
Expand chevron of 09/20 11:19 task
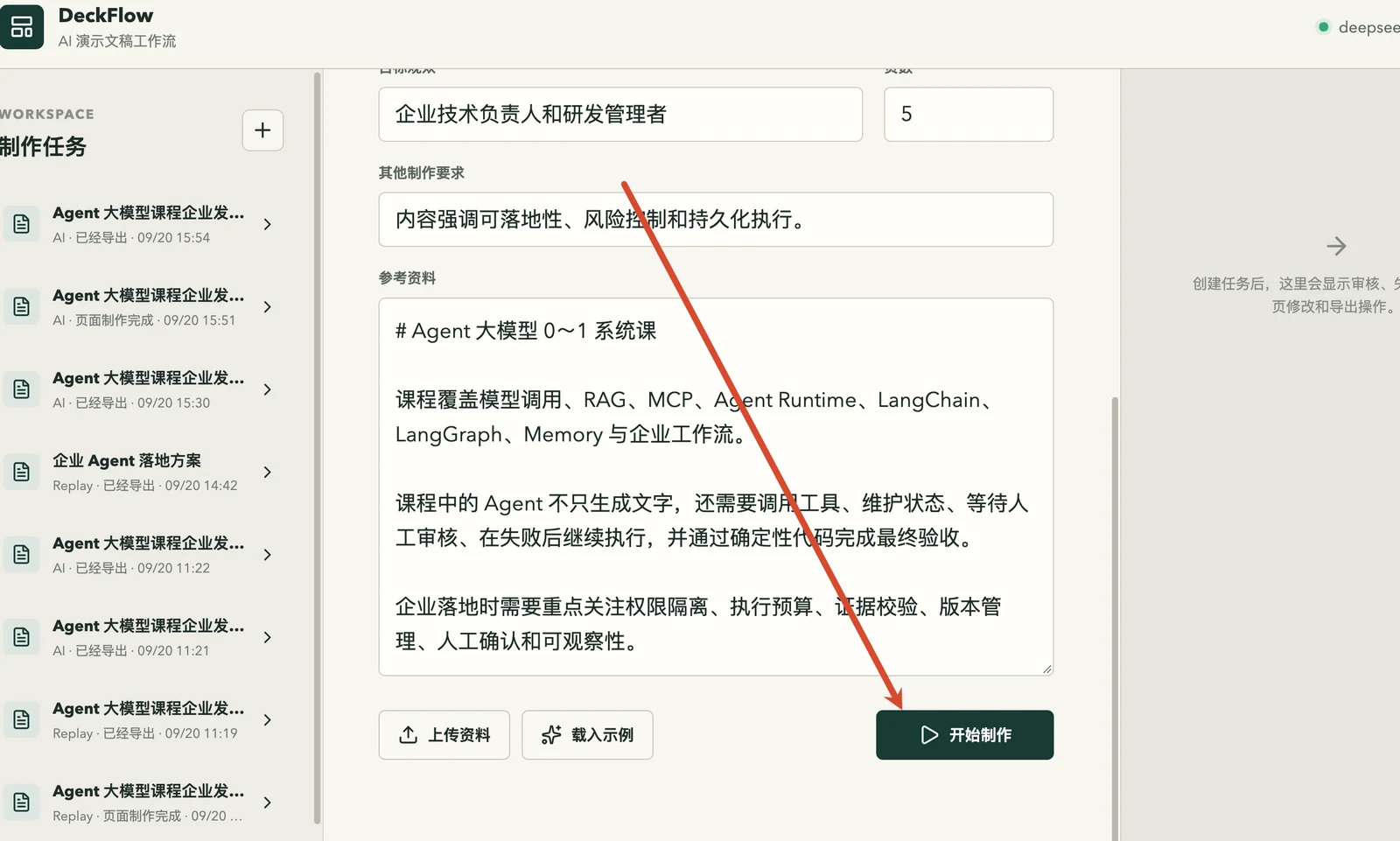click(267, 720)
